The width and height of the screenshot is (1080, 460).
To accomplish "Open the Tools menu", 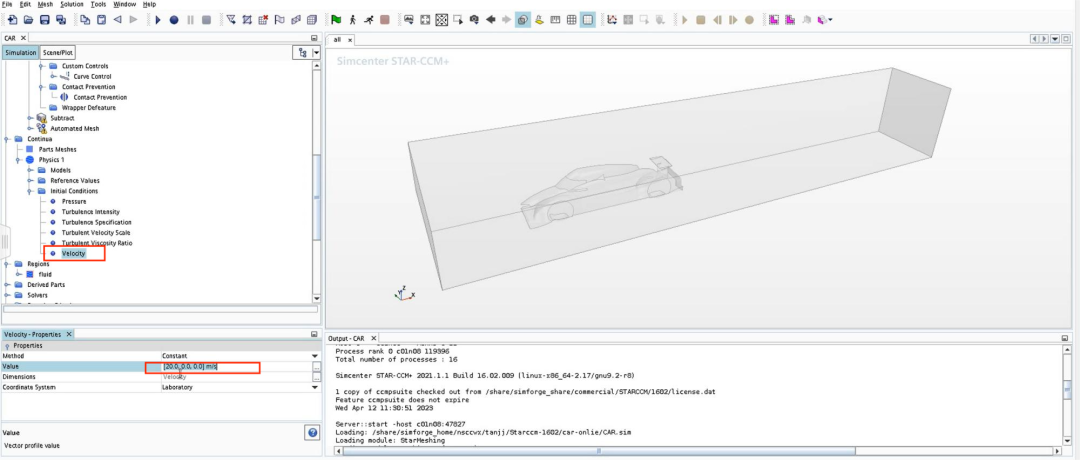I will [98, 4].
